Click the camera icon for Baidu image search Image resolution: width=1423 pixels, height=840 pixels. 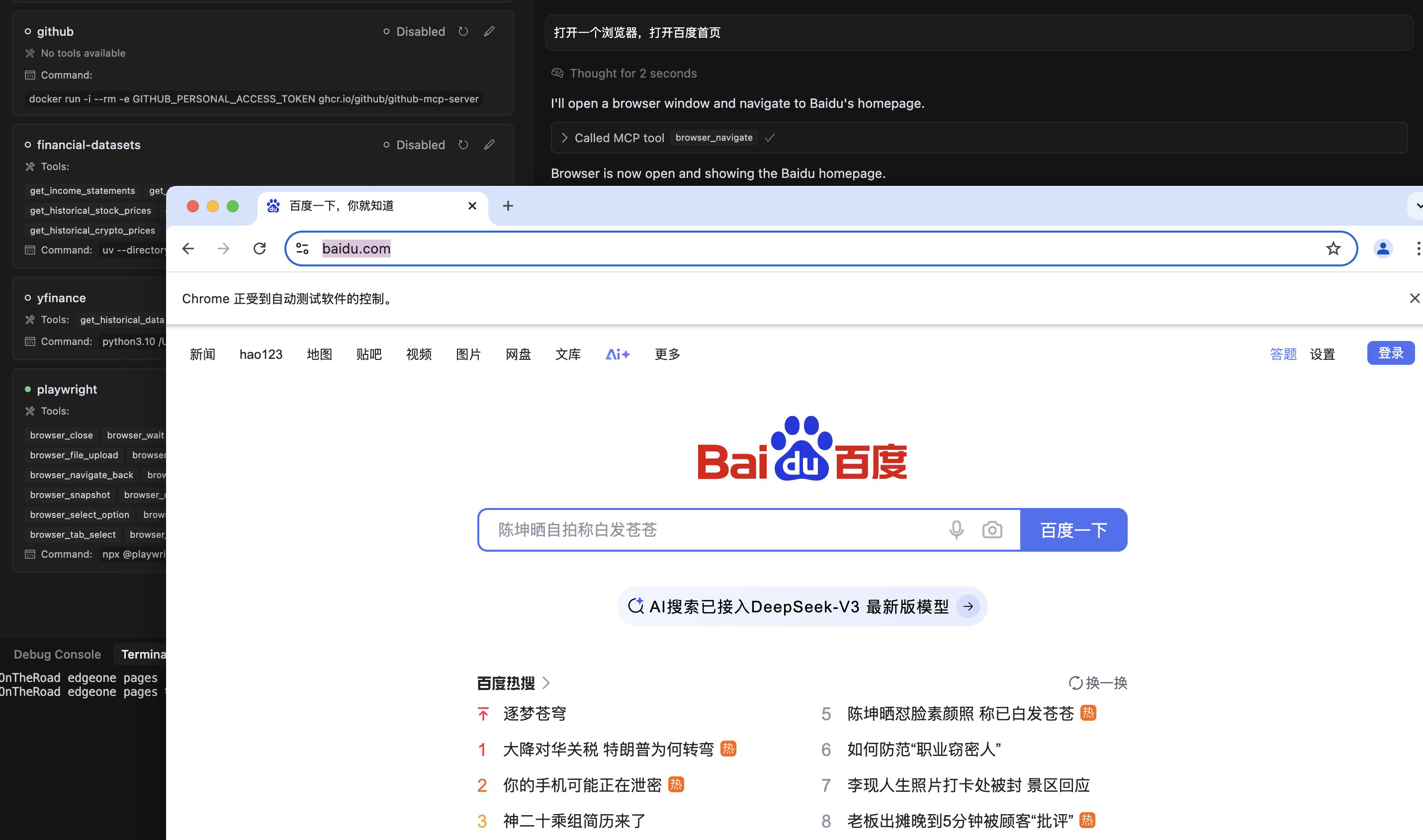(992, 530)
